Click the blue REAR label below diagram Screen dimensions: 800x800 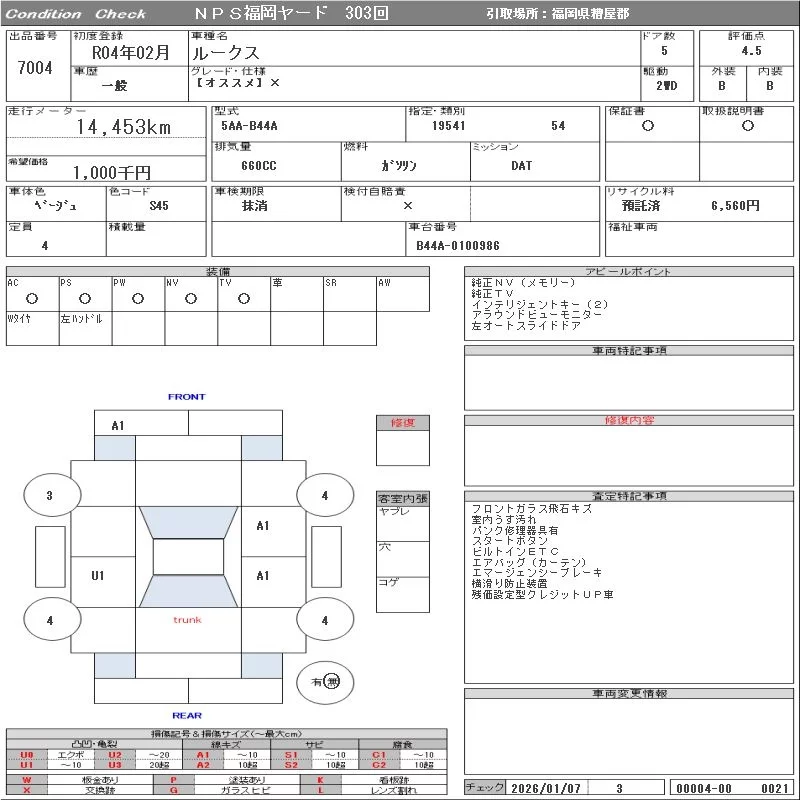[x=186, y=715]
